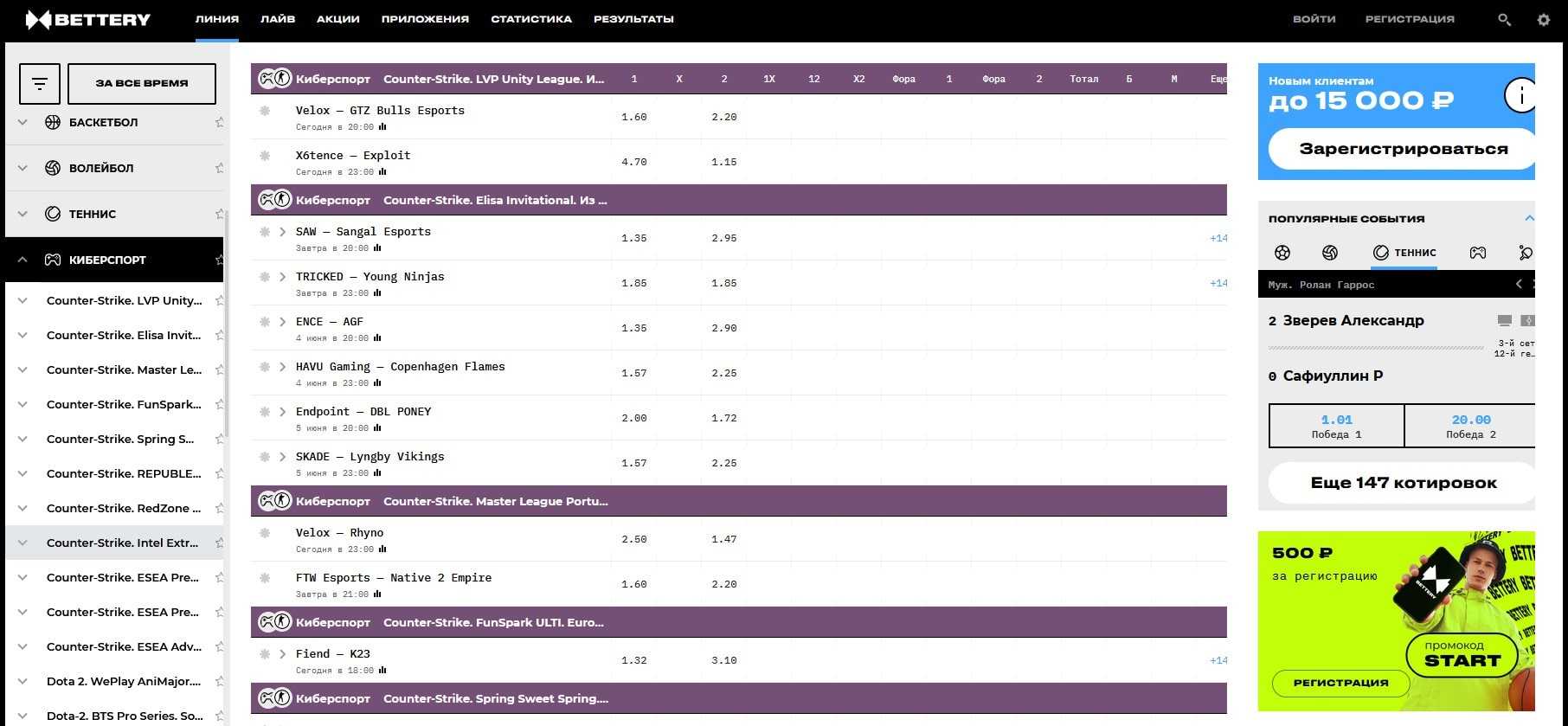Open the Линия tab
The width and height of the screenshot is (1568, 726).
pyautogui.click(x=217, y=19)
